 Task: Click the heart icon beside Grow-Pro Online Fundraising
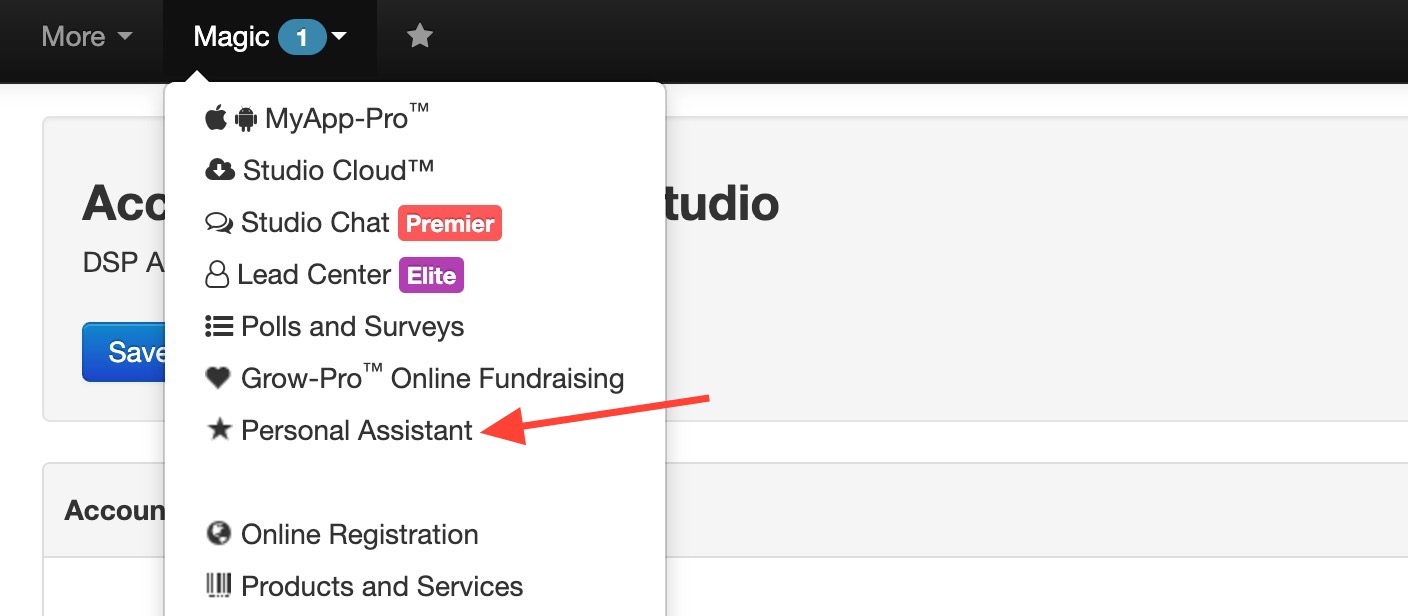point(218,378)
